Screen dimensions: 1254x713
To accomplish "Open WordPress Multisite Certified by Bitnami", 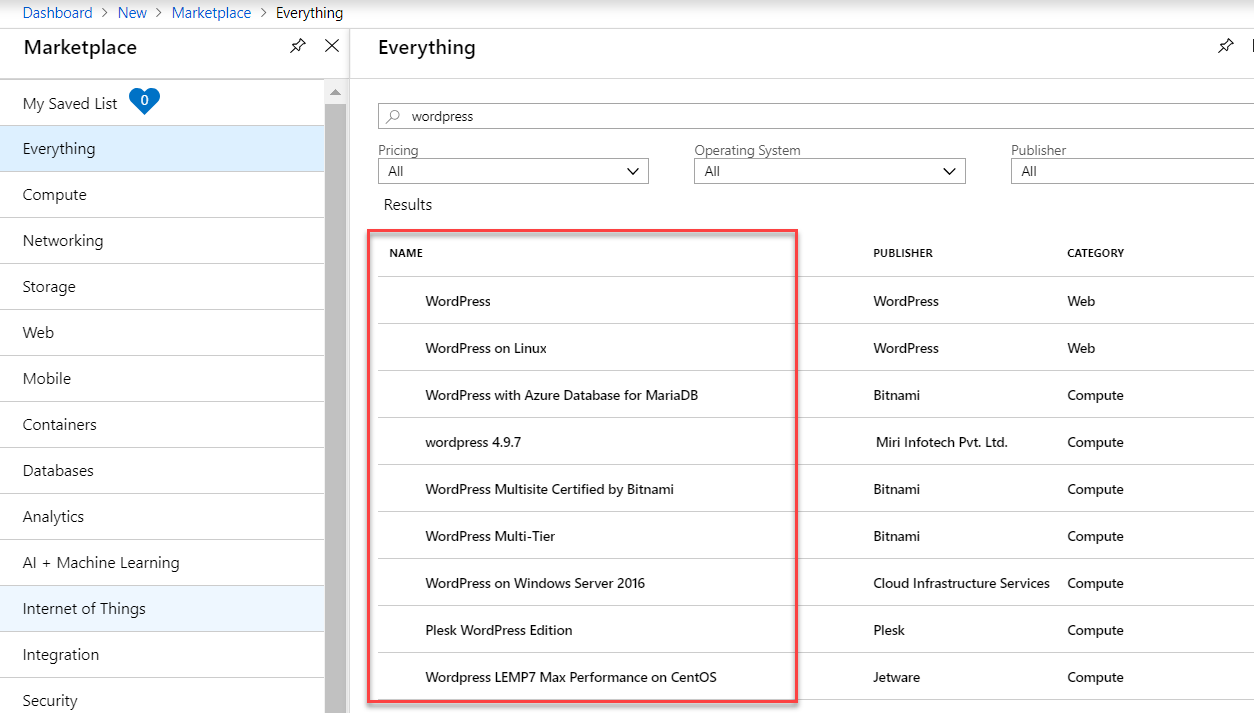I will tap(550, 489).
